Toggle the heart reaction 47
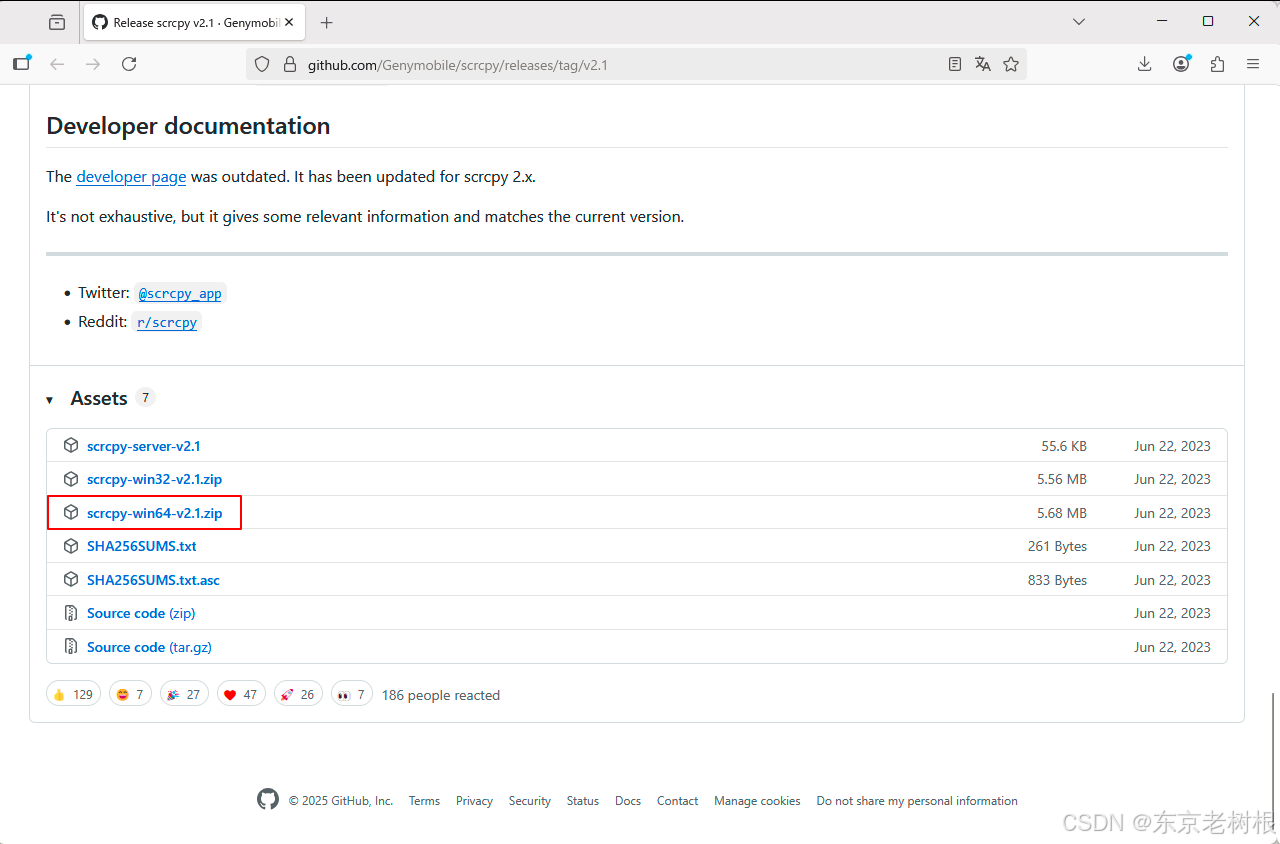The height and width of the screenshot is (844, 1280). pyautogui.click(x=241, y=694)
